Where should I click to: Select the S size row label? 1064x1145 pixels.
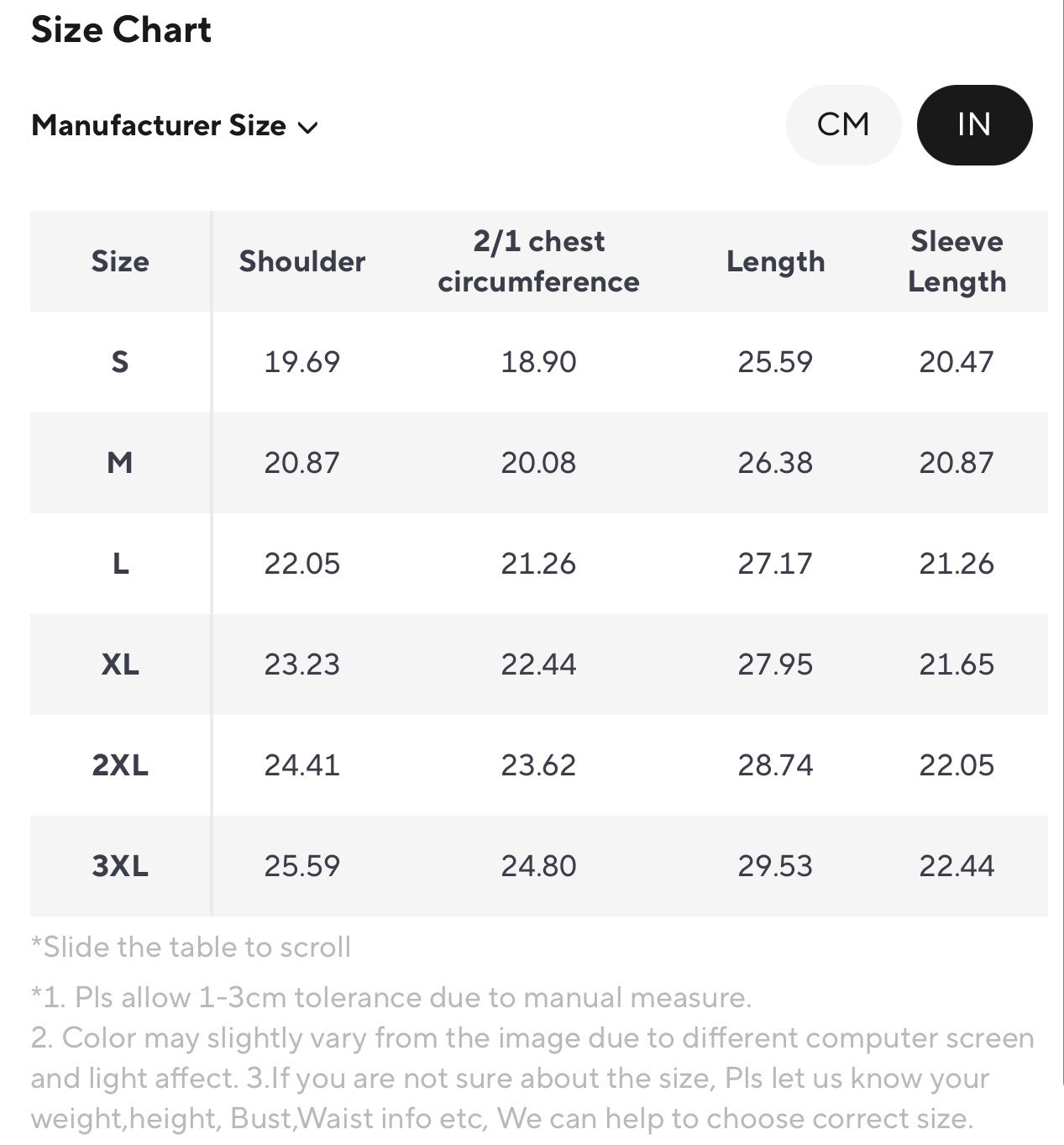[120, 362]
